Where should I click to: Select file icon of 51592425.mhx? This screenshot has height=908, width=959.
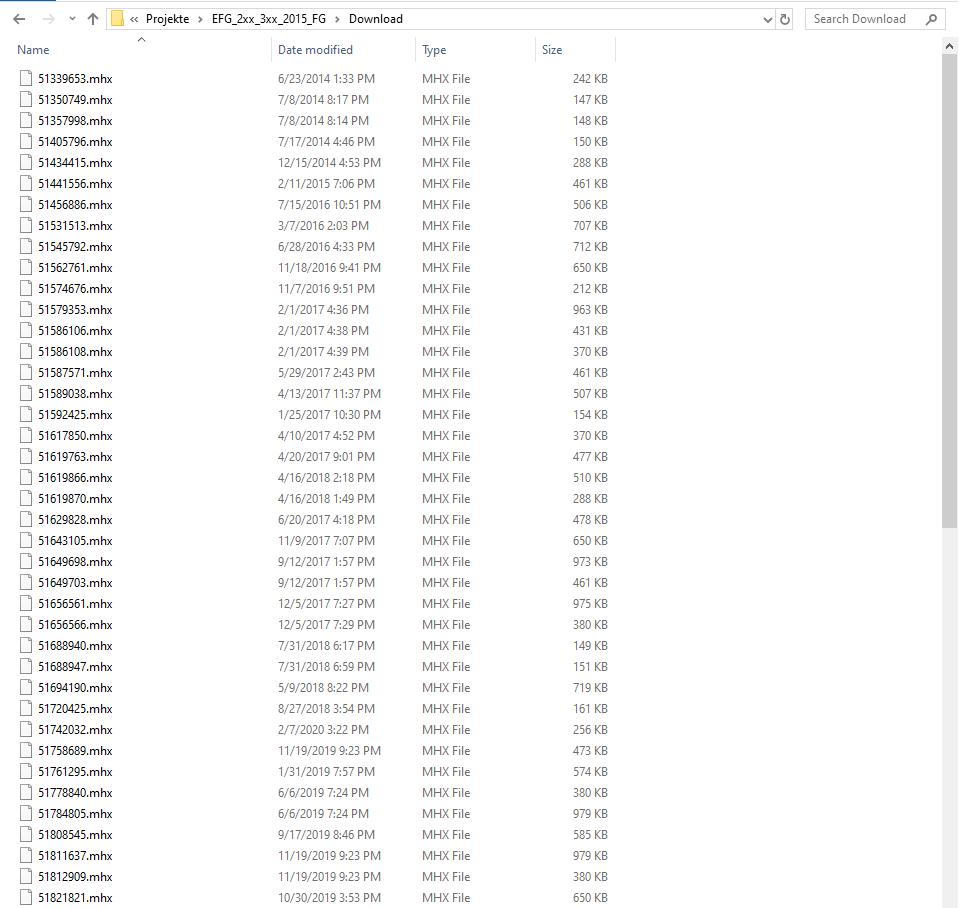click(x=26, y=414)
